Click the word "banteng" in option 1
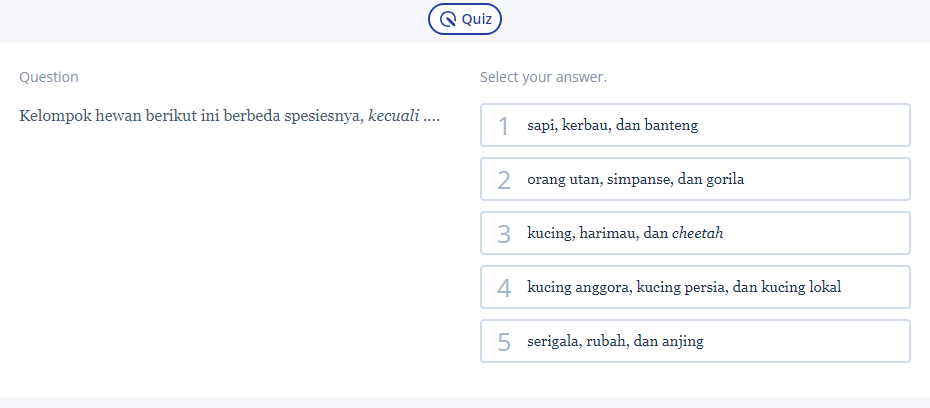Image resolution: width=930 pixels, height=408 pixels. [670, 126]
